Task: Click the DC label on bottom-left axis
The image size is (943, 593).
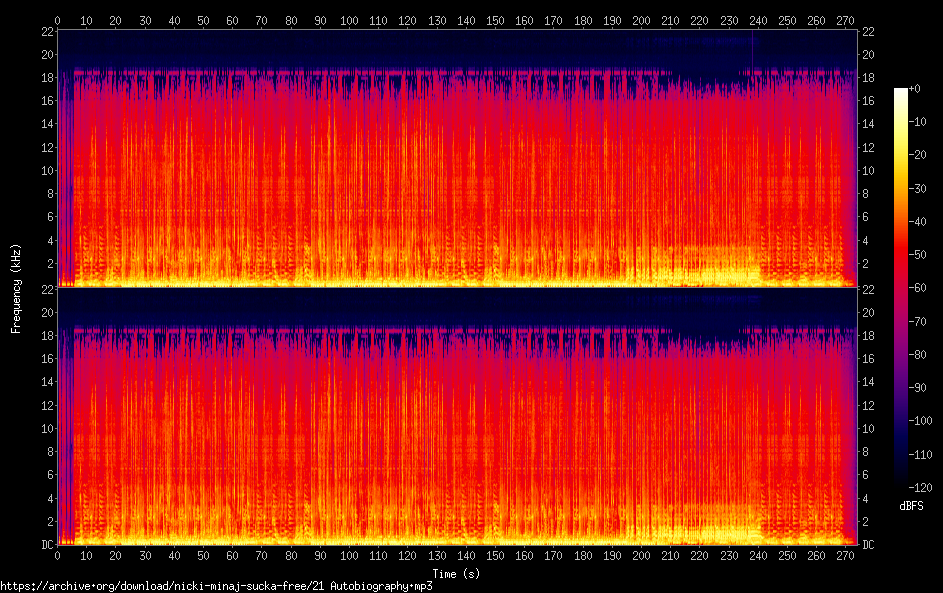Action: tap(44, 545)
